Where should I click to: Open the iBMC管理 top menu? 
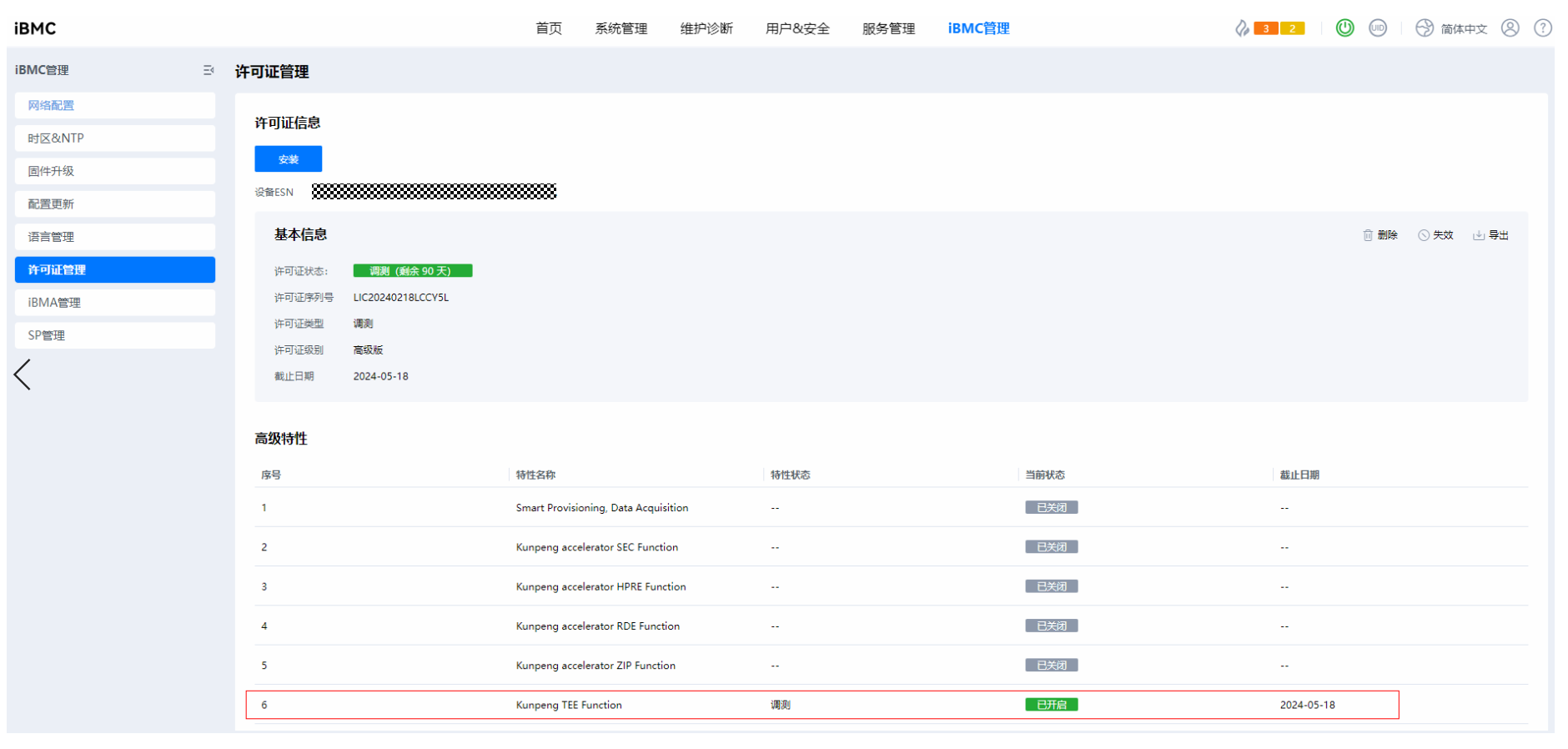tap(979, 28)
